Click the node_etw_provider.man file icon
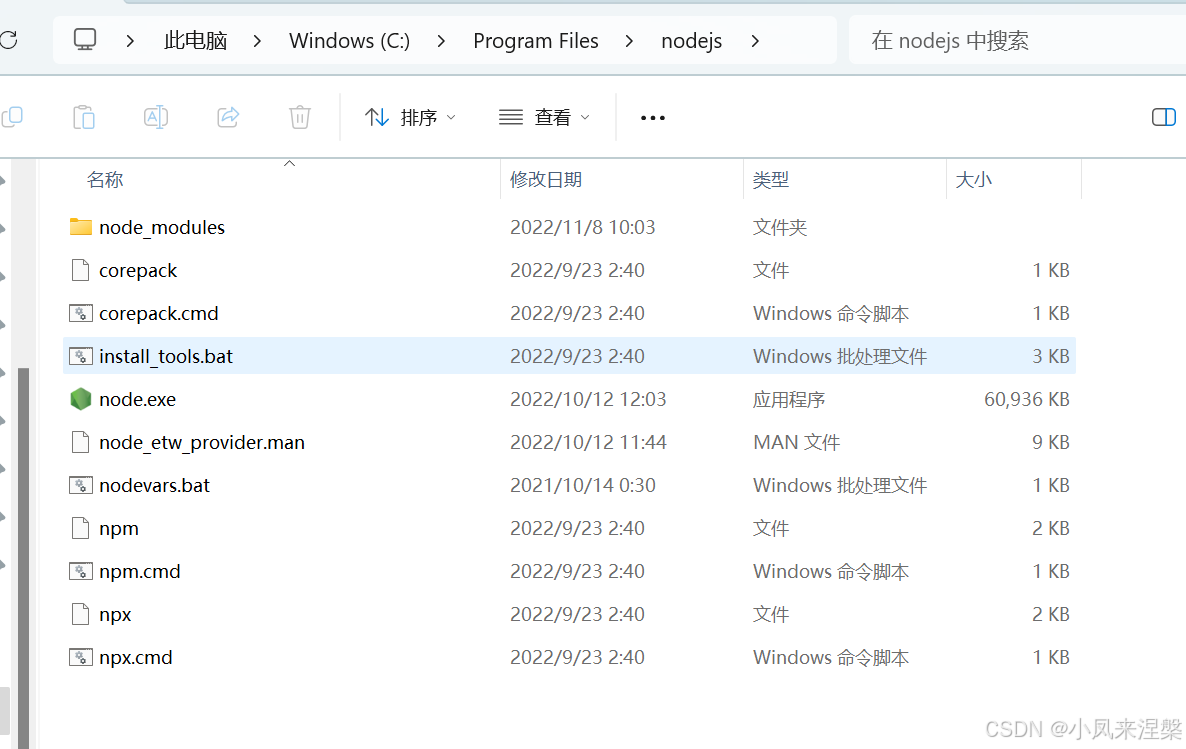The width and height of the screenshot is (1186, 749). click(x=80, y=442)
